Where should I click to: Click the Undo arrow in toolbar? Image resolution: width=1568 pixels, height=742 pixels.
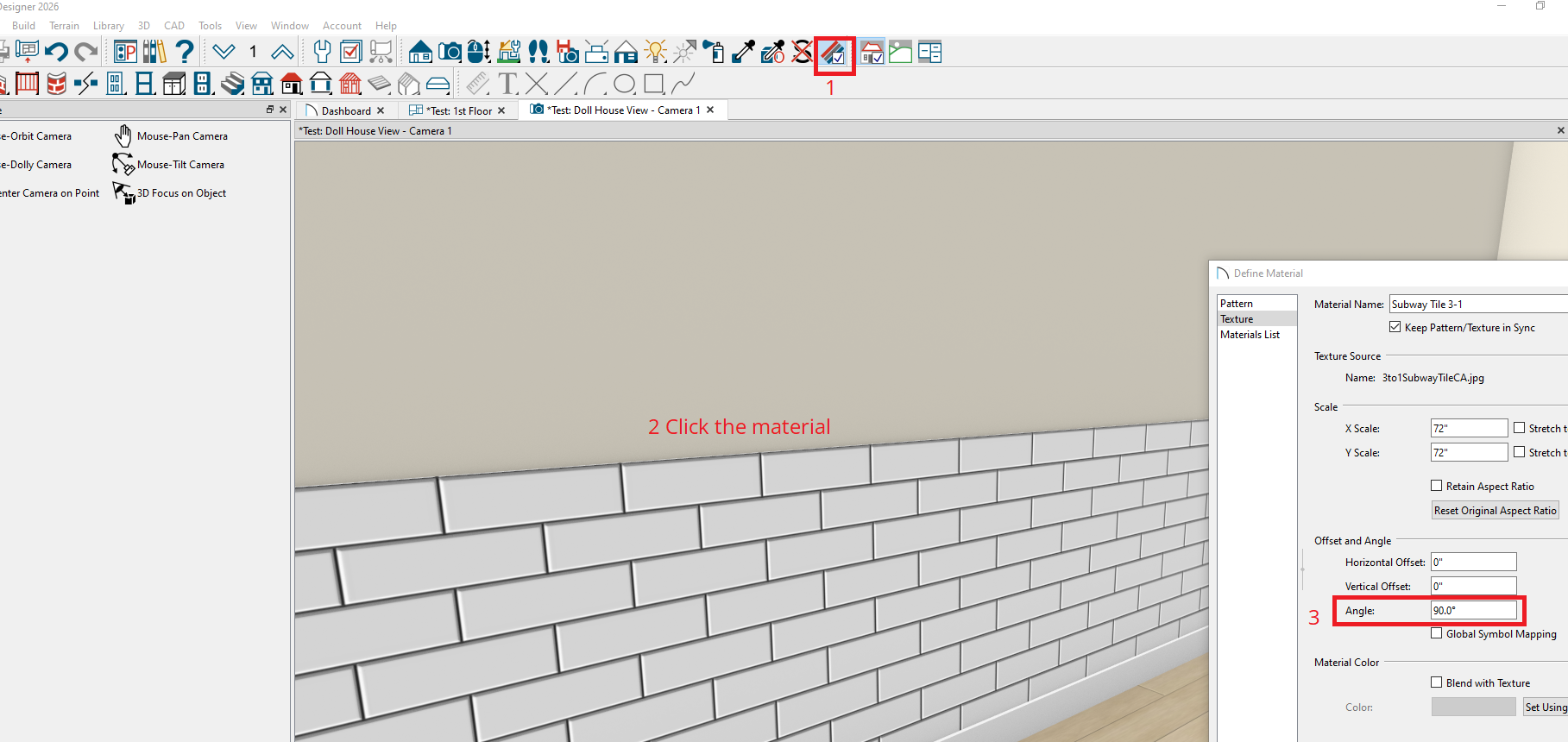point(56,52)
